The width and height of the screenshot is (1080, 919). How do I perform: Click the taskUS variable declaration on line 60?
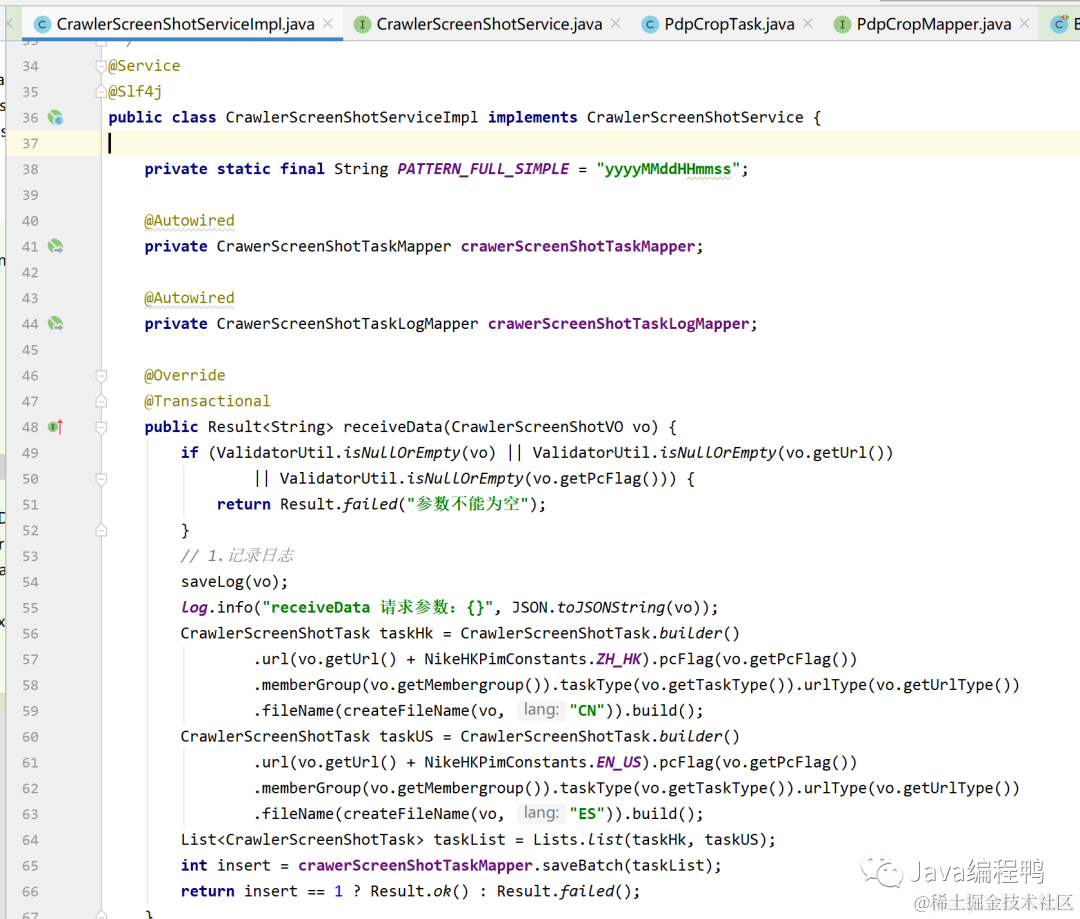click(x=406, y=737)
